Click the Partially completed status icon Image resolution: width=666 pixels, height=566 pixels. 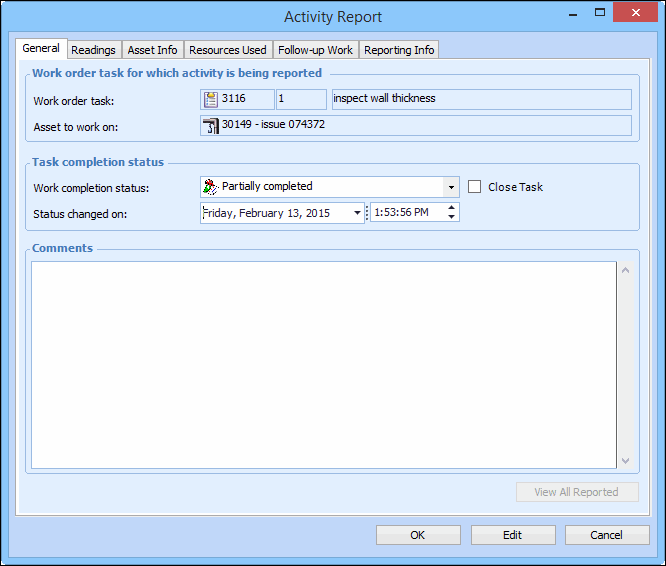tap(211, 187)
